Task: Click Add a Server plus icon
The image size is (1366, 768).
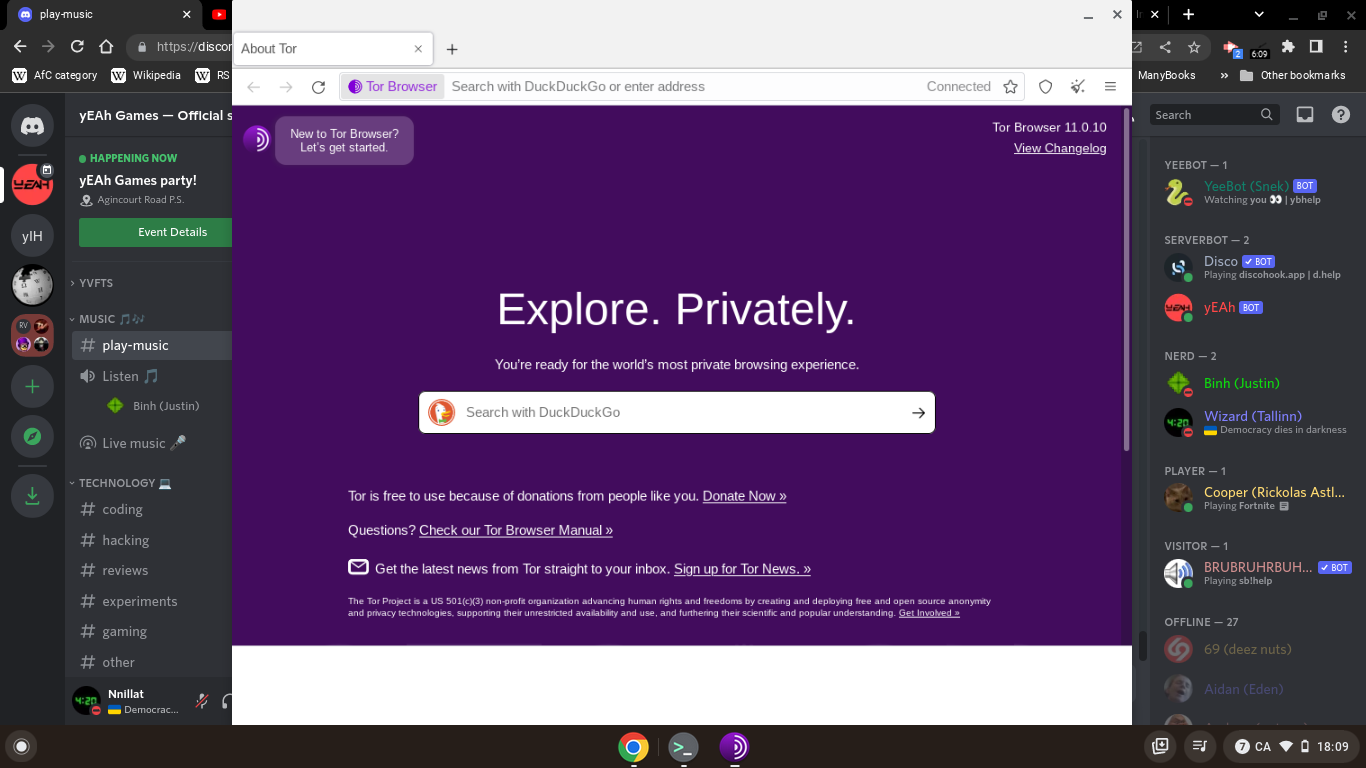Action: tap(32, 387)
